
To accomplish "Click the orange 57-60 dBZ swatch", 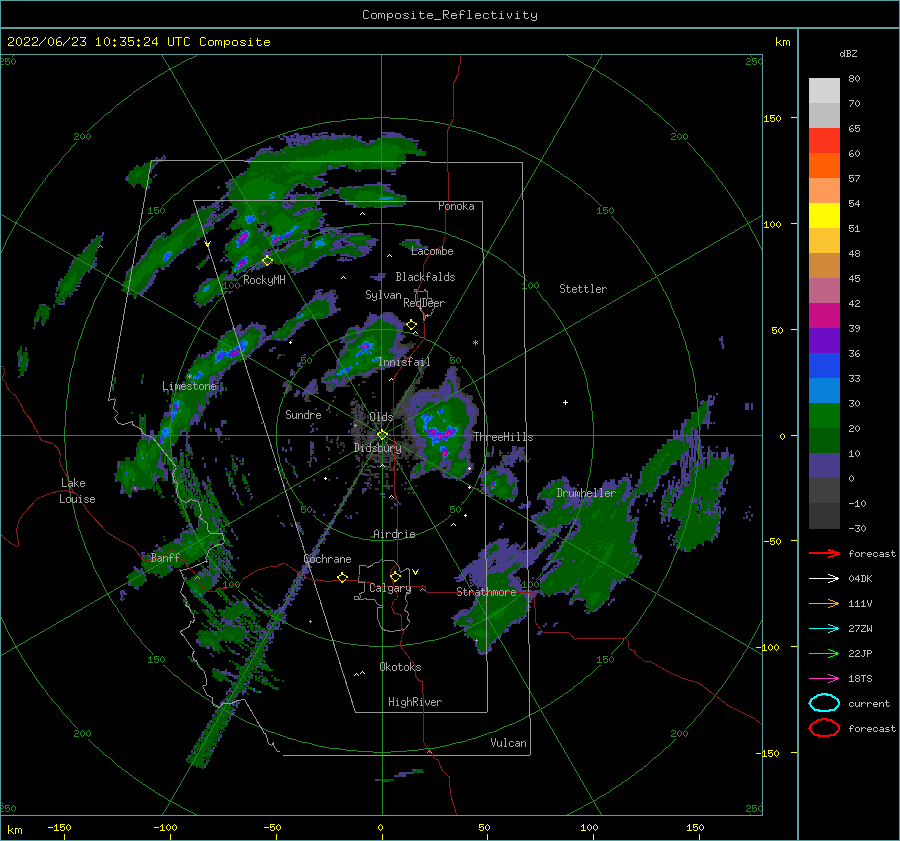I will pos(824,166).
